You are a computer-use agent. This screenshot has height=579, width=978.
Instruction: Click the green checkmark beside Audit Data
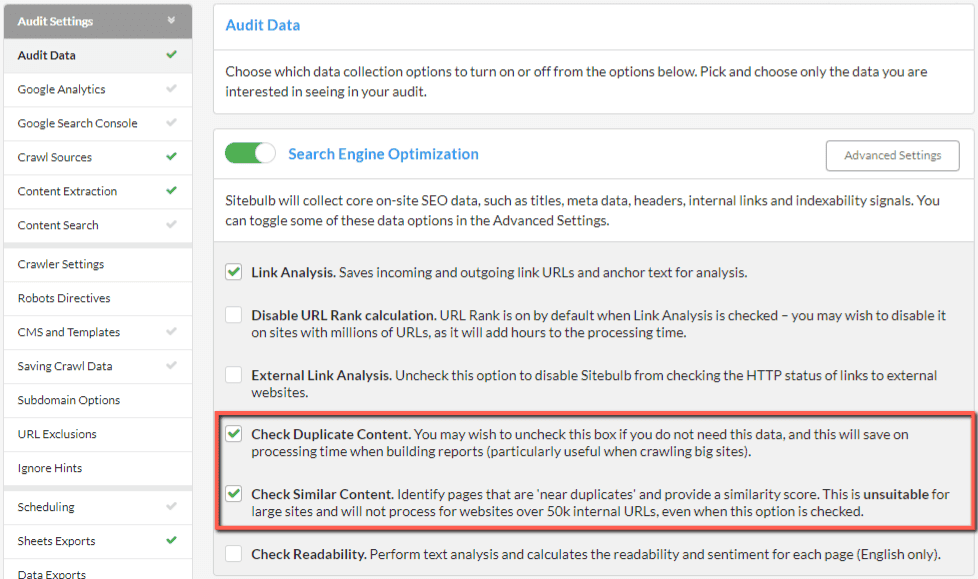pos(172,55)
